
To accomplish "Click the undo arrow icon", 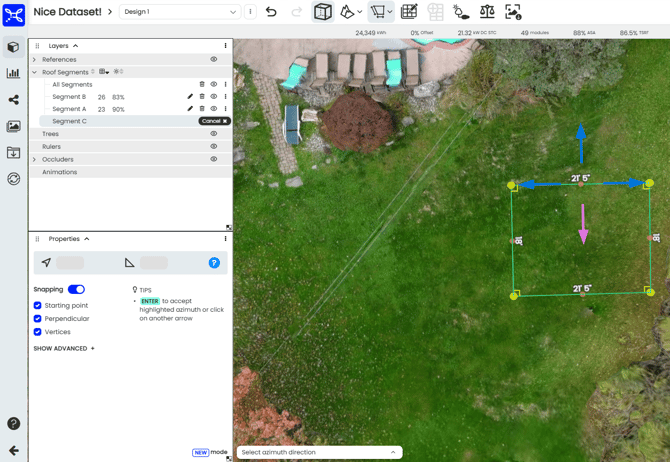I will tap(271, 12).
